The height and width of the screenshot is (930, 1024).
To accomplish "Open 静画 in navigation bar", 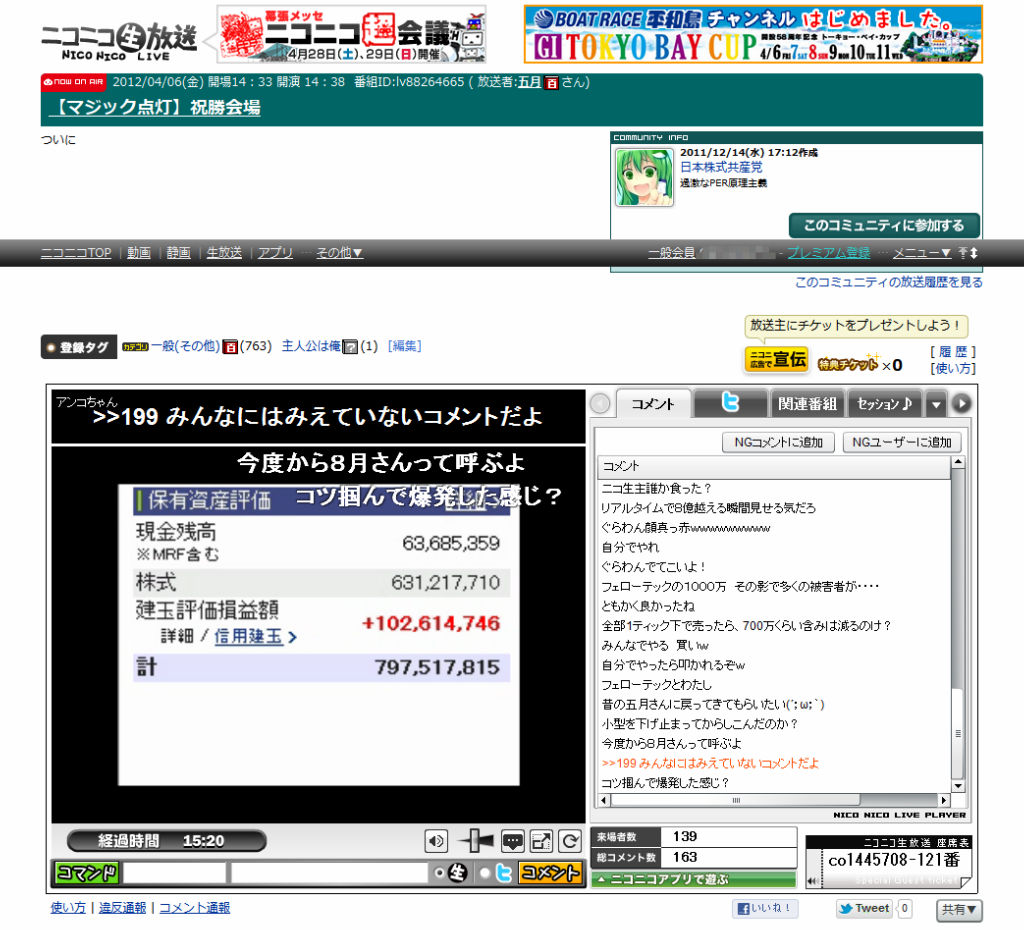I will point(178,253).
